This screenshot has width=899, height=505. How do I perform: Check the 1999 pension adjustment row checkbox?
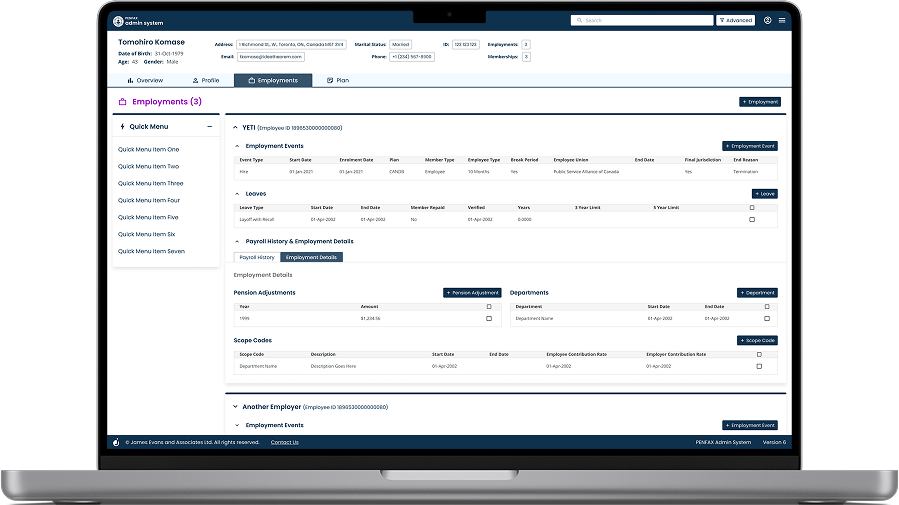(x=489, y=318)
